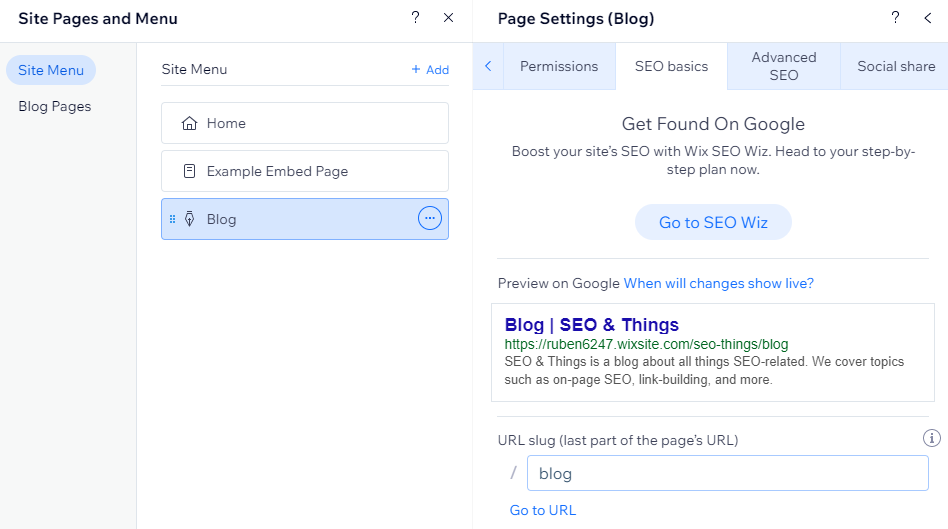
Task: Click the Example Embed Page document icon
Action: 189,171
